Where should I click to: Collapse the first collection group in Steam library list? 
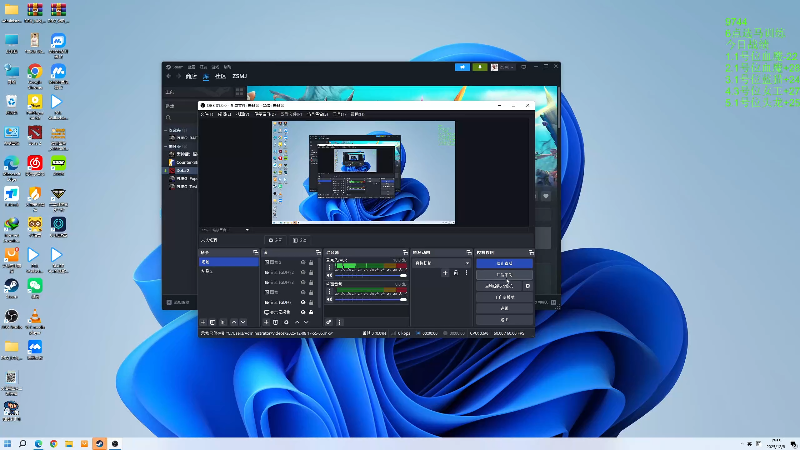click(x=166, y=130)
